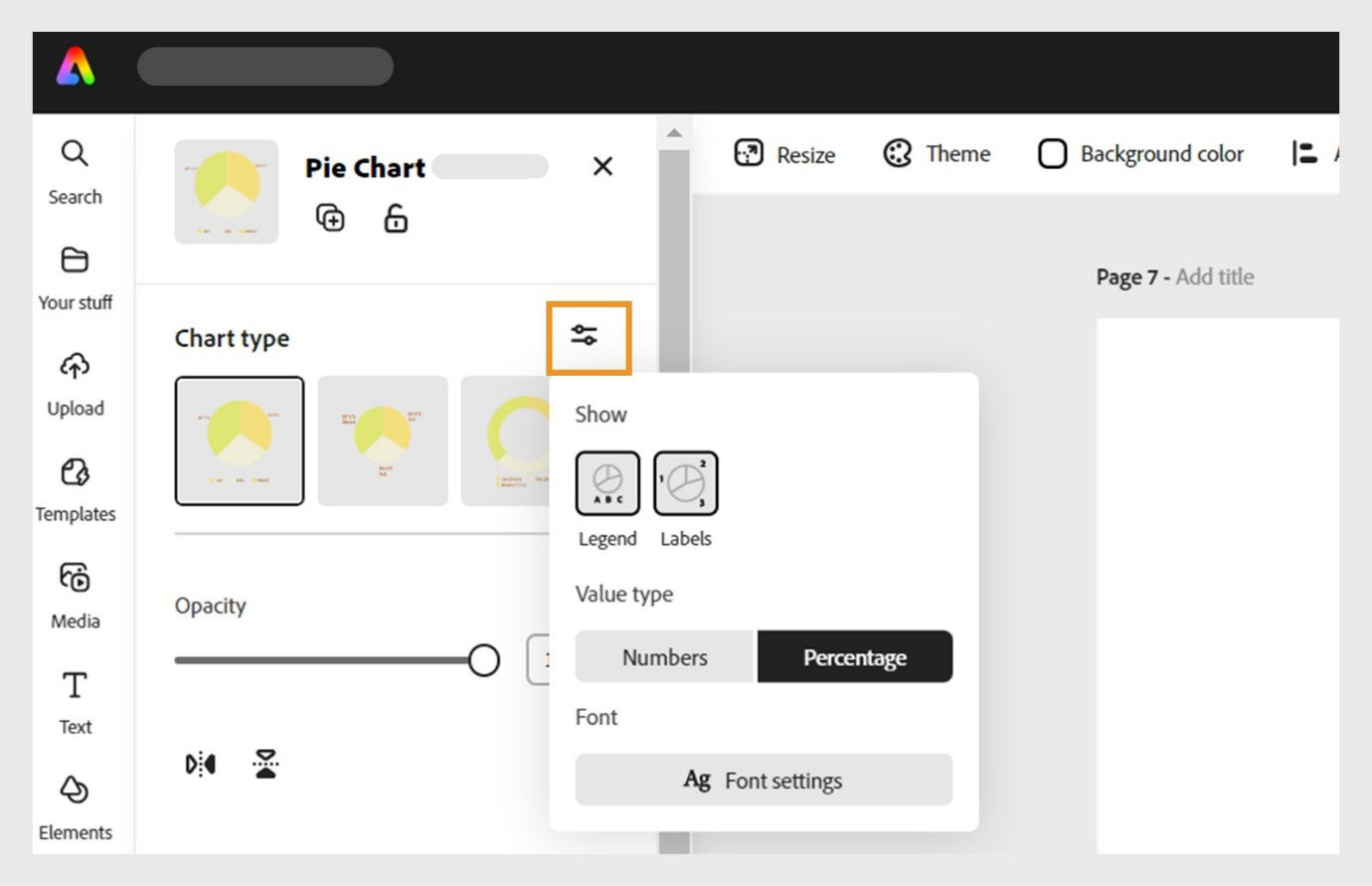Click the flip vertical icon
The width and height of the screenshot is (1372, 886).
point(265,764)
